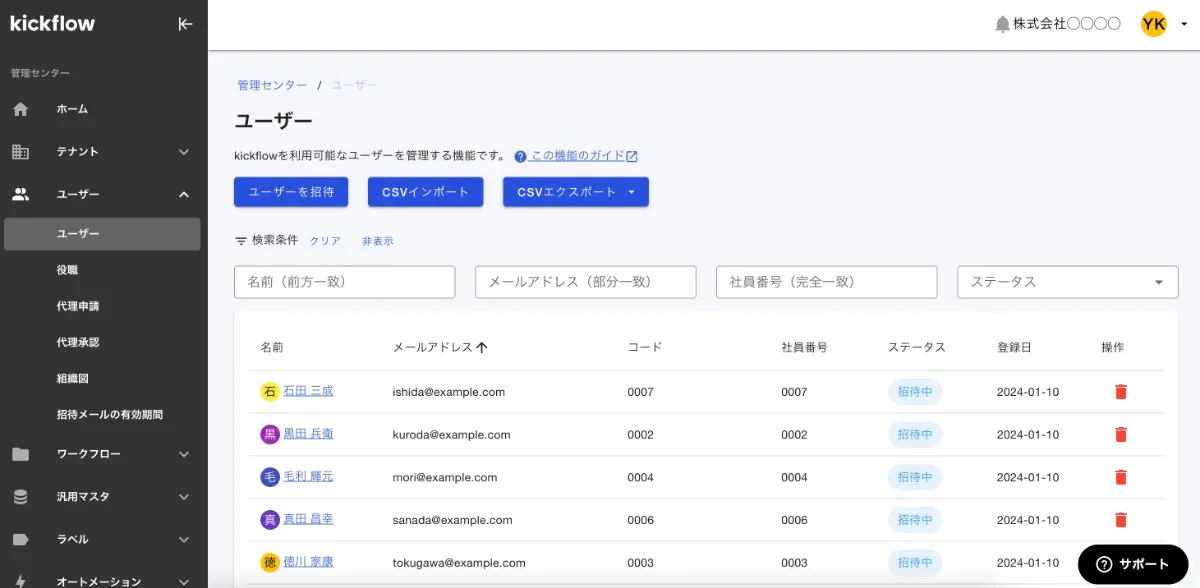
Task: Collapse the ユーザー sidebar section
Action: (184, 194)
